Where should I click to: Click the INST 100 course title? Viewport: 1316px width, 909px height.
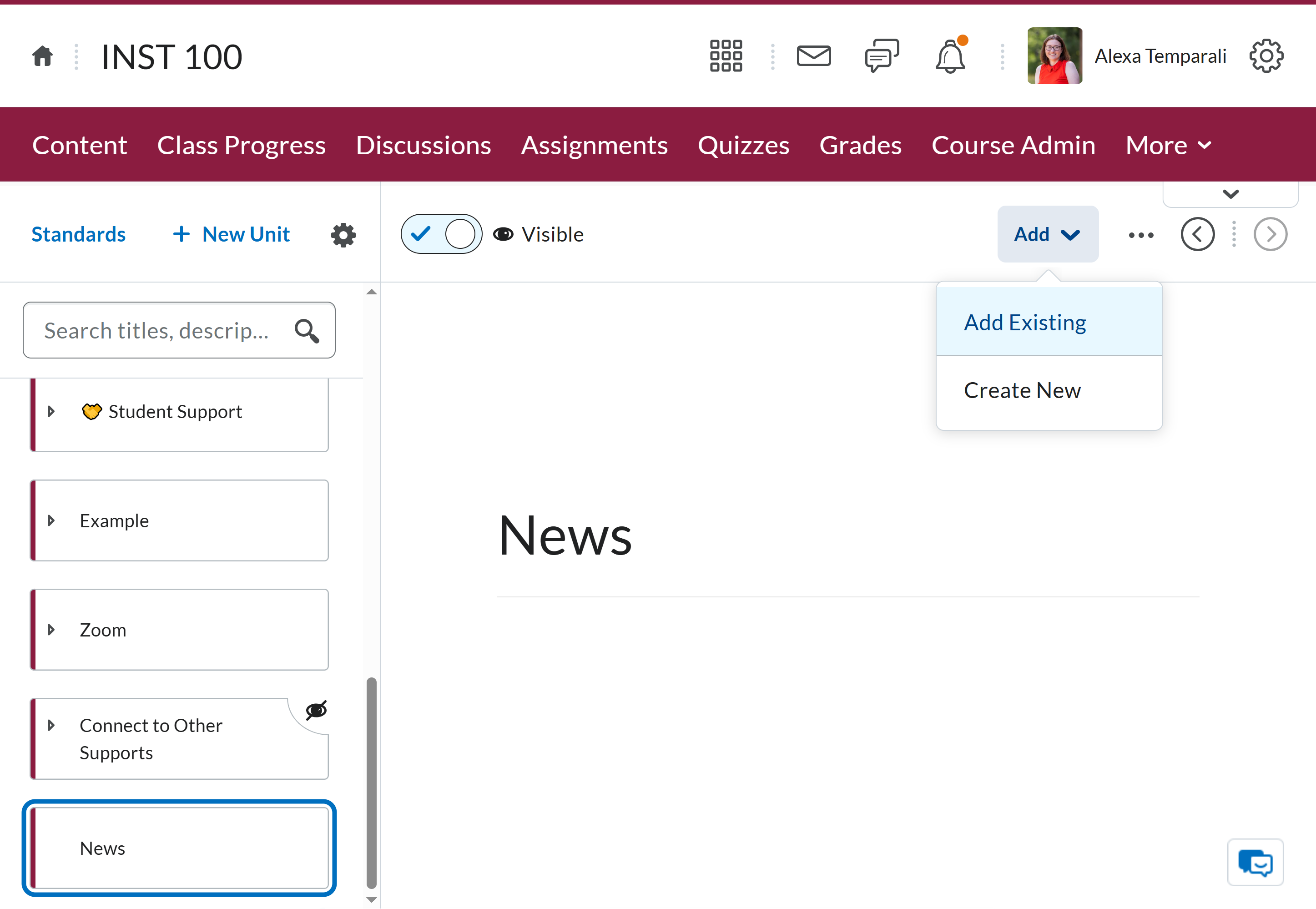click(172, 56)
